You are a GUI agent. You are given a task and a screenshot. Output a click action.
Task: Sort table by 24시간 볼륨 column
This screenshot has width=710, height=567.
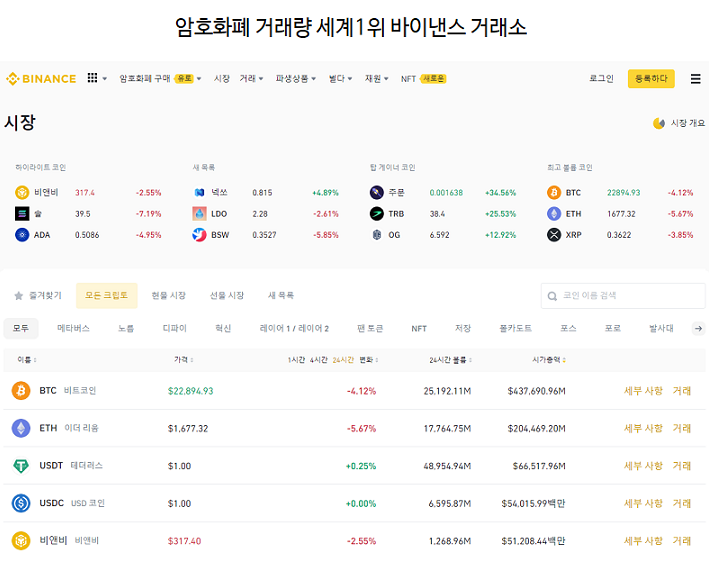click(451, 360)
